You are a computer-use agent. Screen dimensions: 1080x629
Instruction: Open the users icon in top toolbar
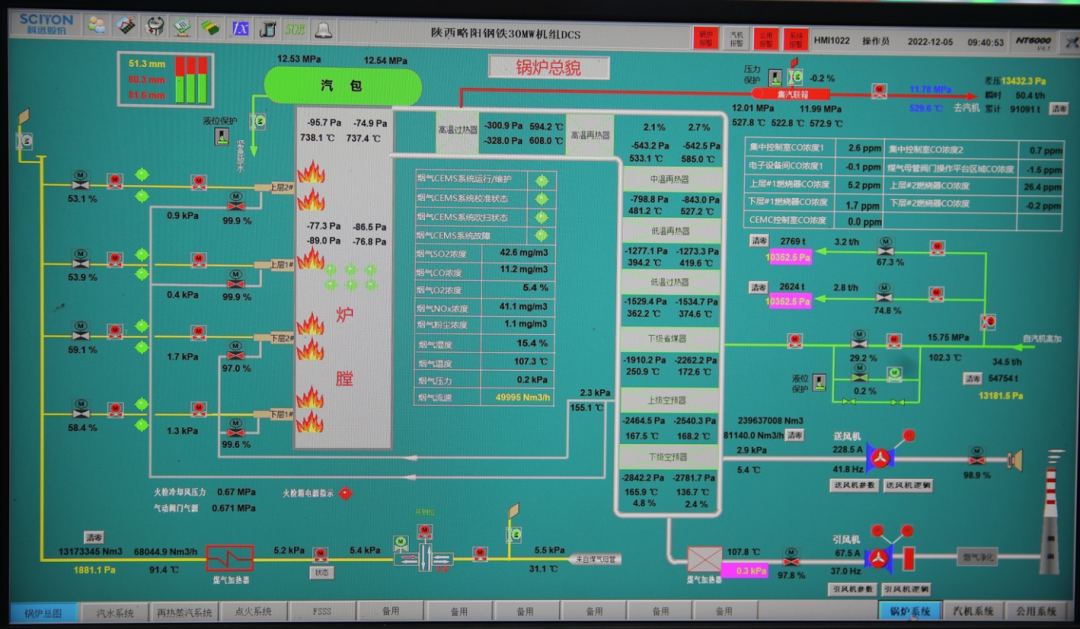99,27
